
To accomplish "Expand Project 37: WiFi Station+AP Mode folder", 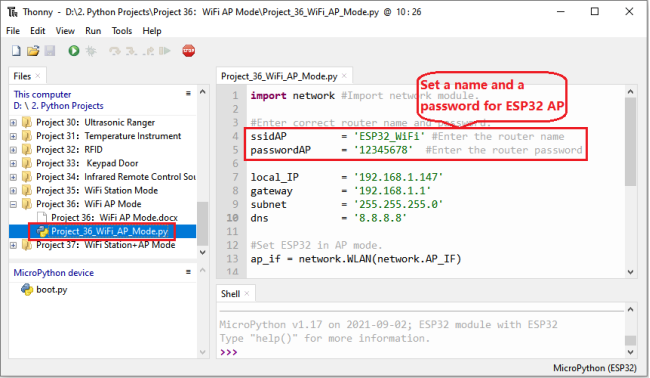I will click(x=13, y=245).
